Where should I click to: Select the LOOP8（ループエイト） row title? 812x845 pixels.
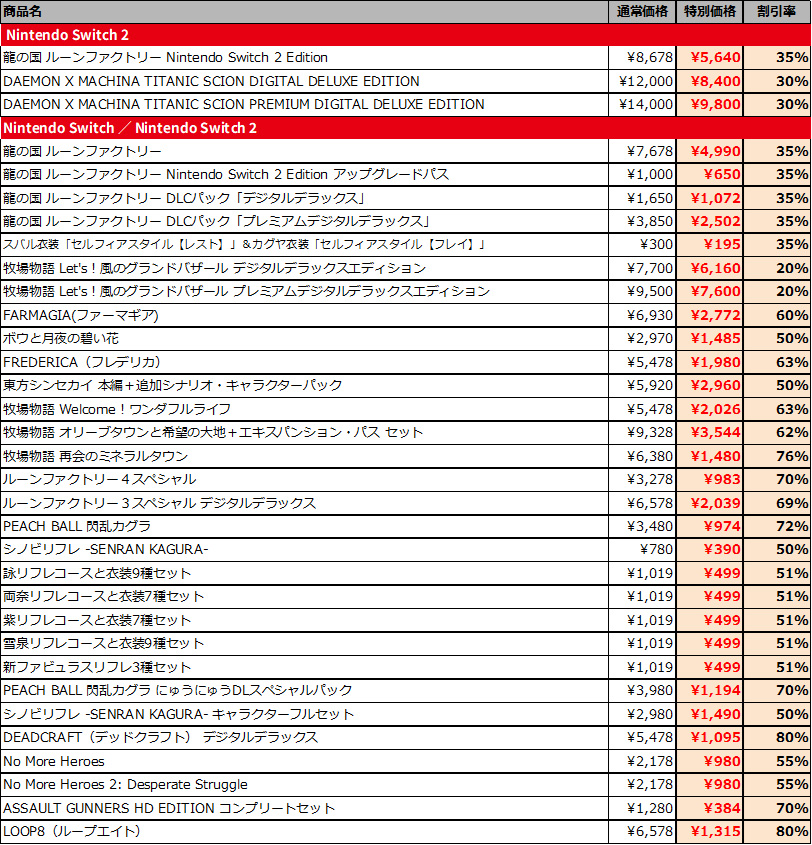click(x=72, y=832)
